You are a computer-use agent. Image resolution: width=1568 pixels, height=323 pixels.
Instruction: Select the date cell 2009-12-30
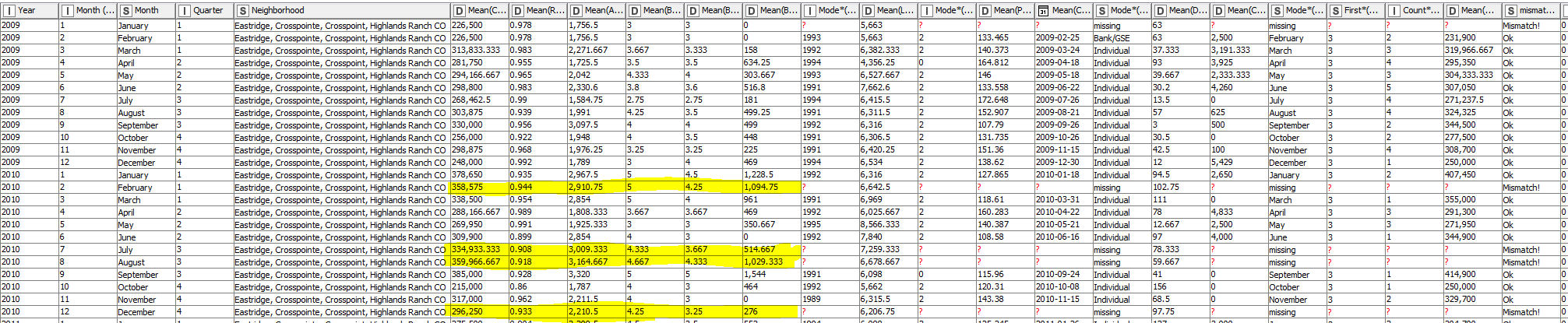[1063, 163]
